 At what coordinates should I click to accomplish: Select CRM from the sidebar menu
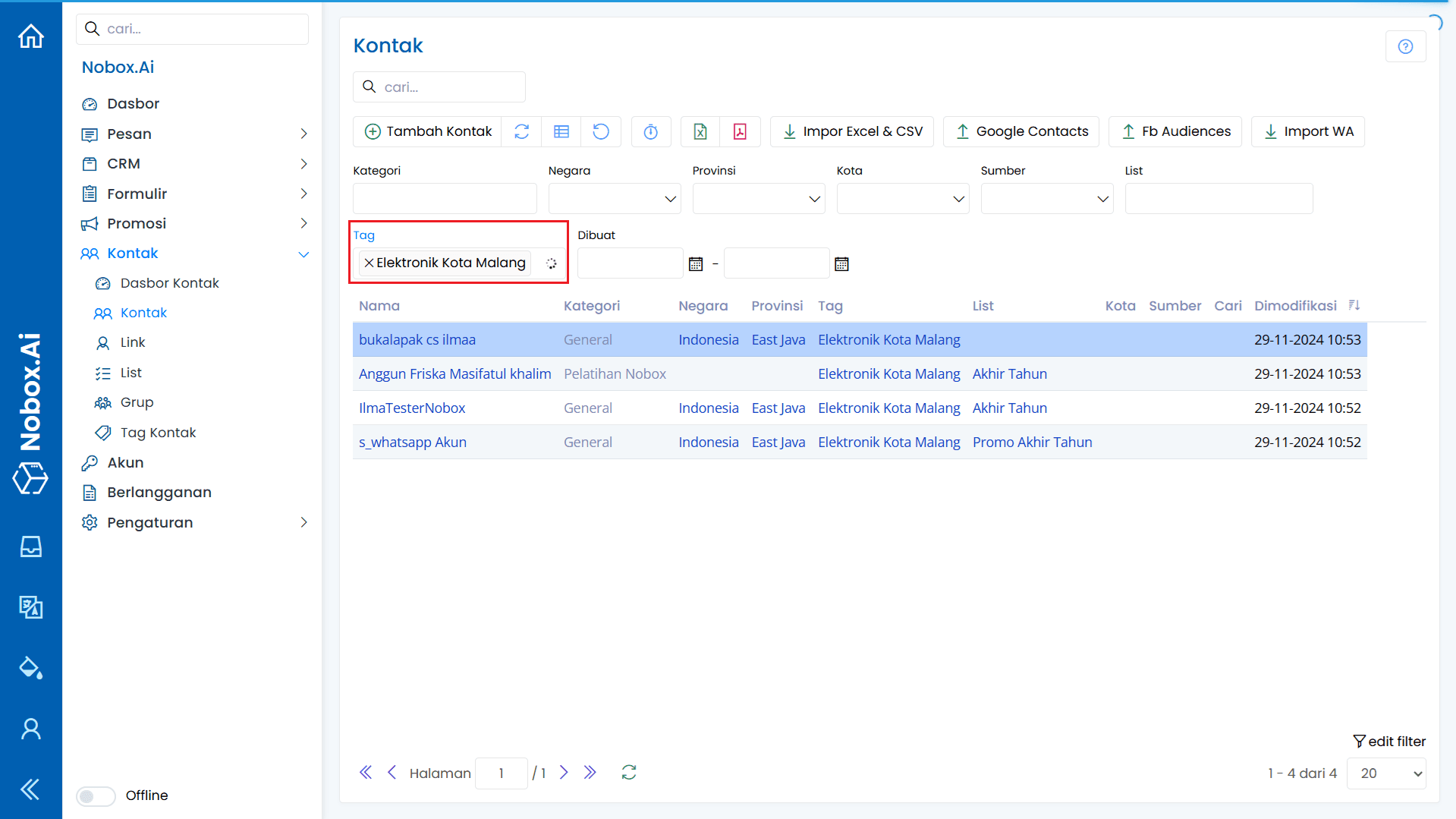[x=124, y=163]
